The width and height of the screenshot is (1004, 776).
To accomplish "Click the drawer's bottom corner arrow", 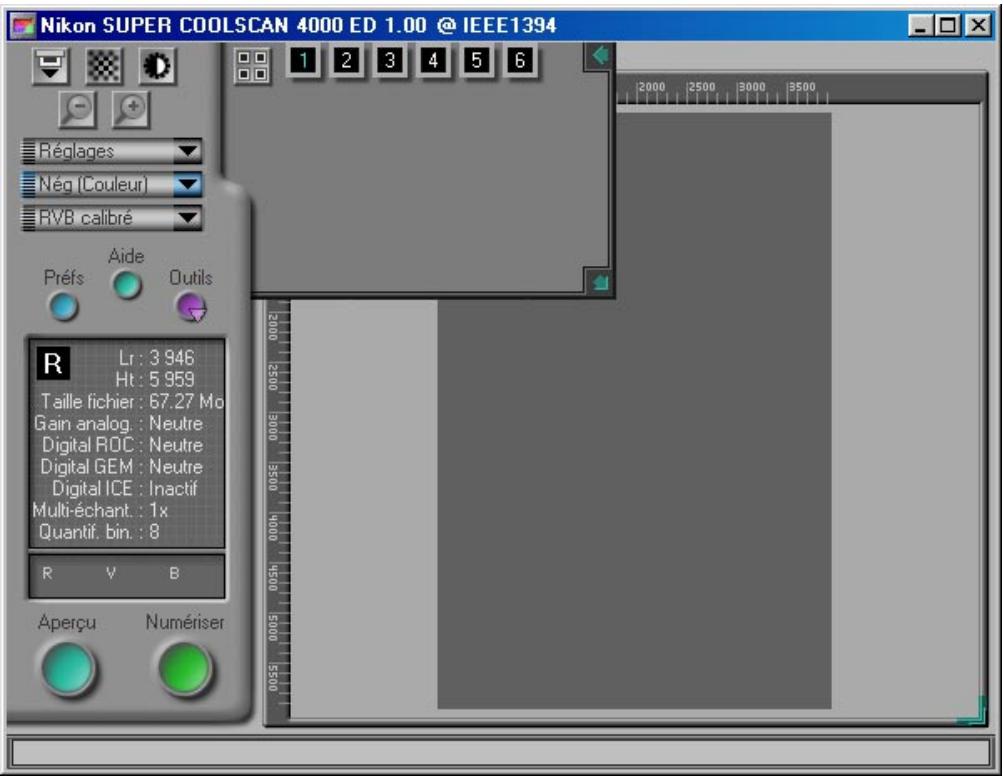I will (599, 282).
